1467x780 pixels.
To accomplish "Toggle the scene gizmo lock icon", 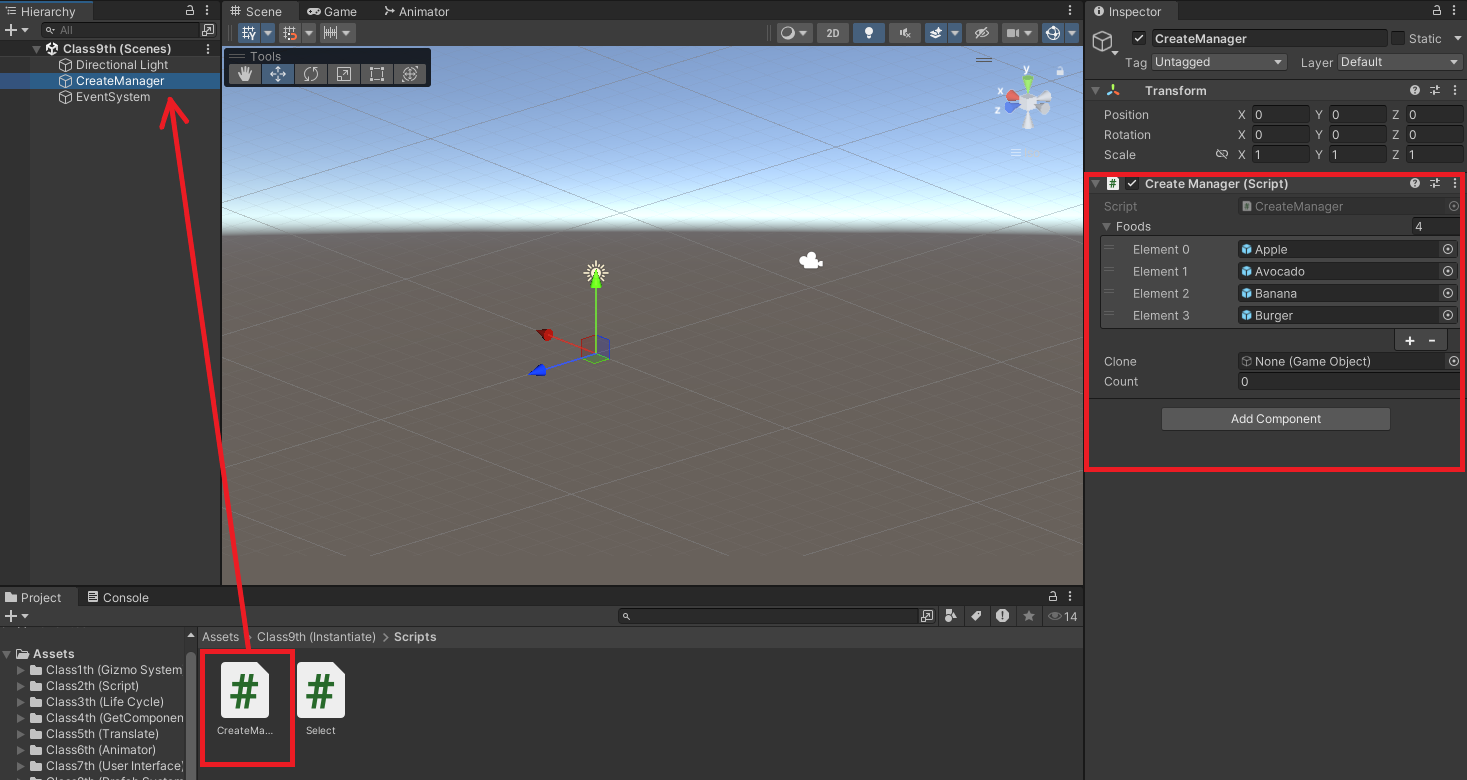I will click(x=1060, y=71).
